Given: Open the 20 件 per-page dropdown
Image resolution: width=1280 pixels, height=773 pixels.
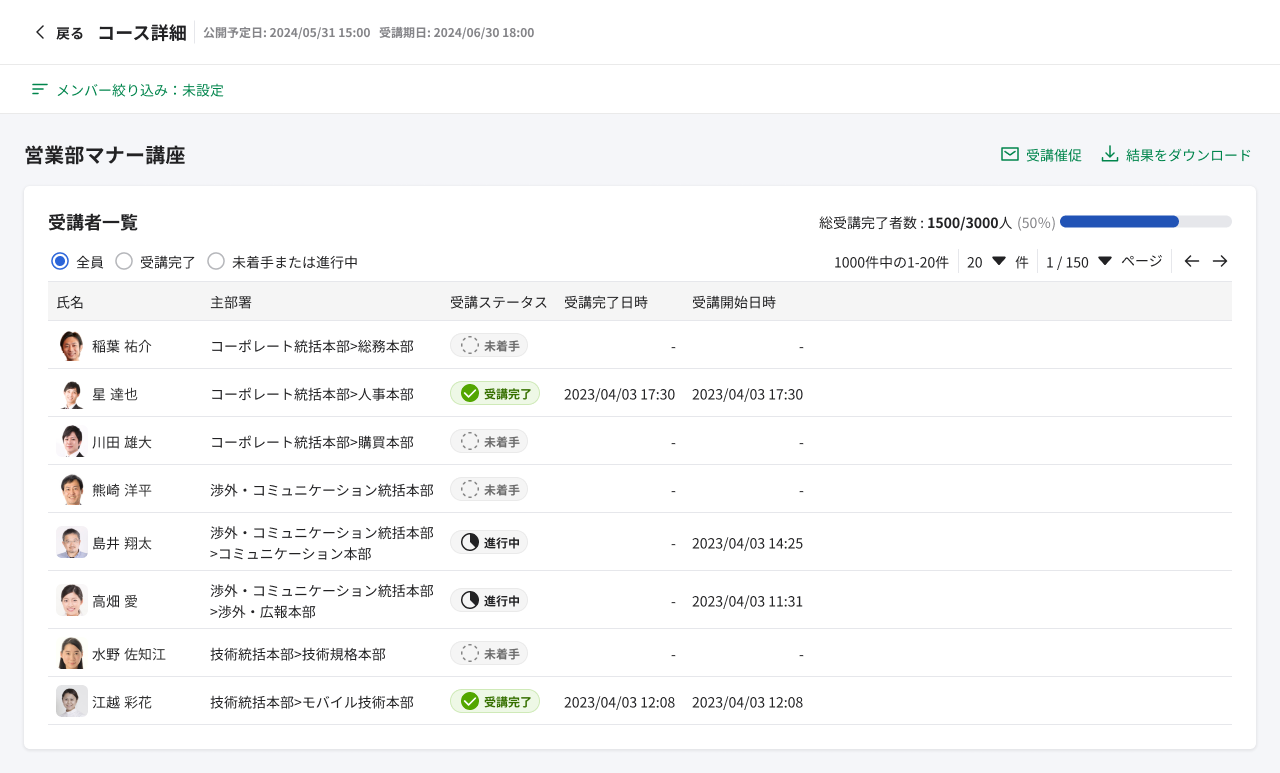Looking at the screenshot, I should tap(997, 261).
